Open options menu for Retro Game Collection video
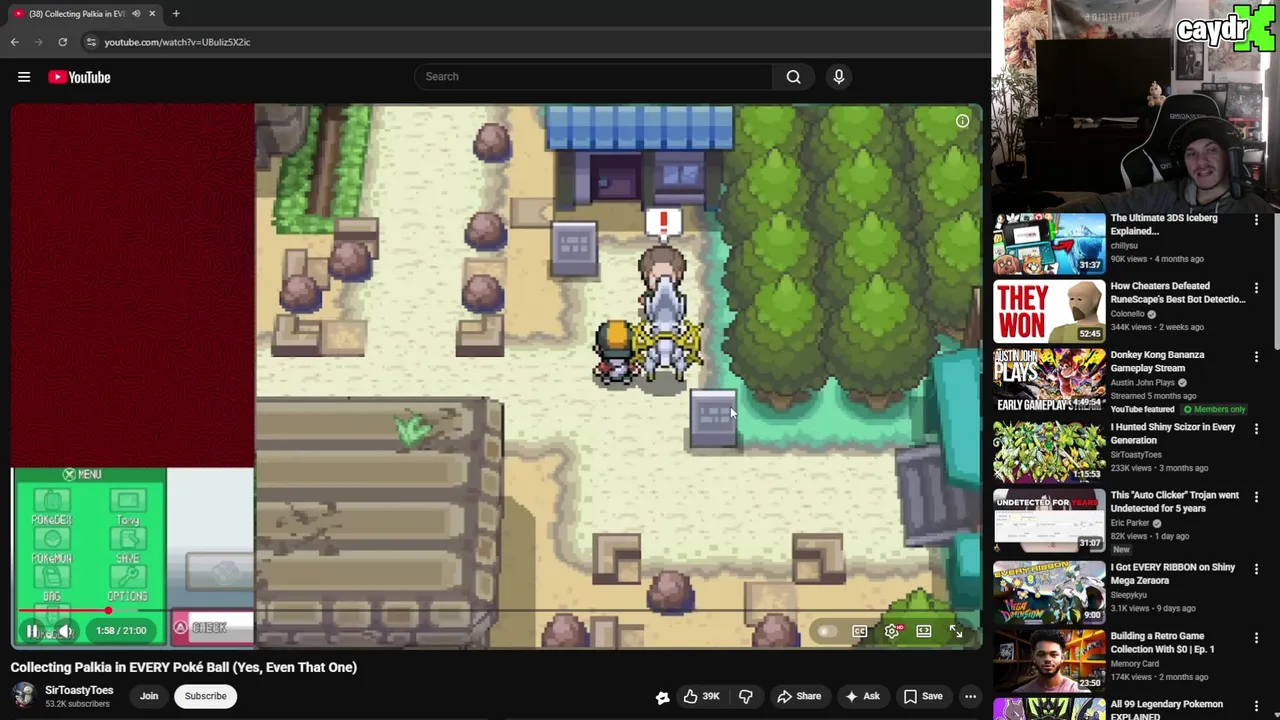 [1256, 637]
